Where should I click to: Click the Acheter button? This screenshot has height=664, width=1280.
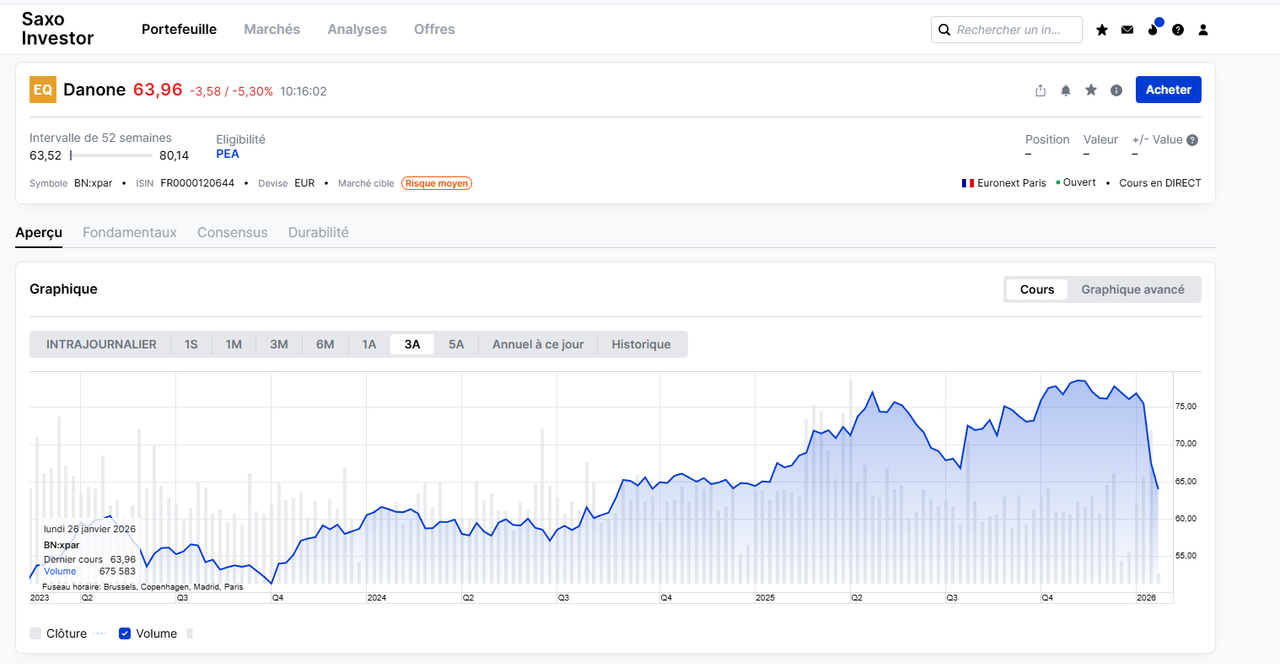click(1168, 89)
